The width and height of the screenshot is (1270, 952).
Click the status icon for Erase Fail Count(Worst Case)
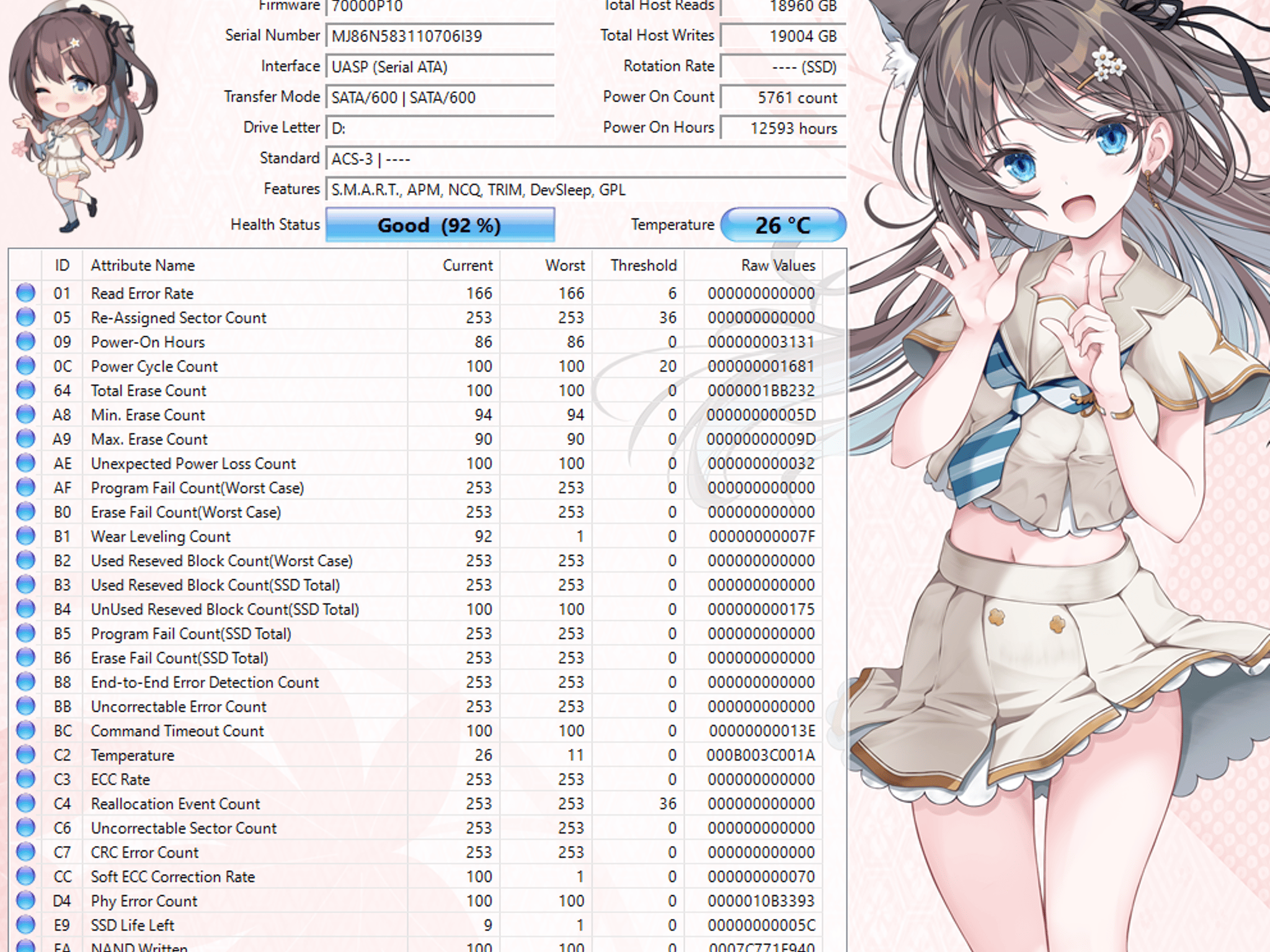[x=25, y=511]
